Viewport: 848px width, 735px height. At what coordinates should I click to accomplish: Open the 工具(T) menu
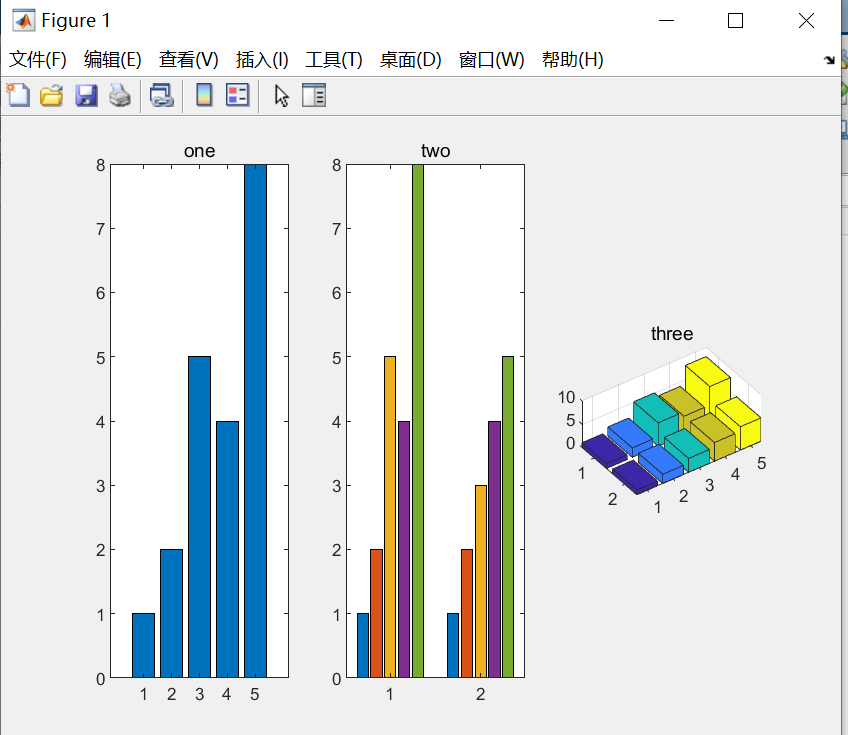pyautogui.click(x=332, y=59)
